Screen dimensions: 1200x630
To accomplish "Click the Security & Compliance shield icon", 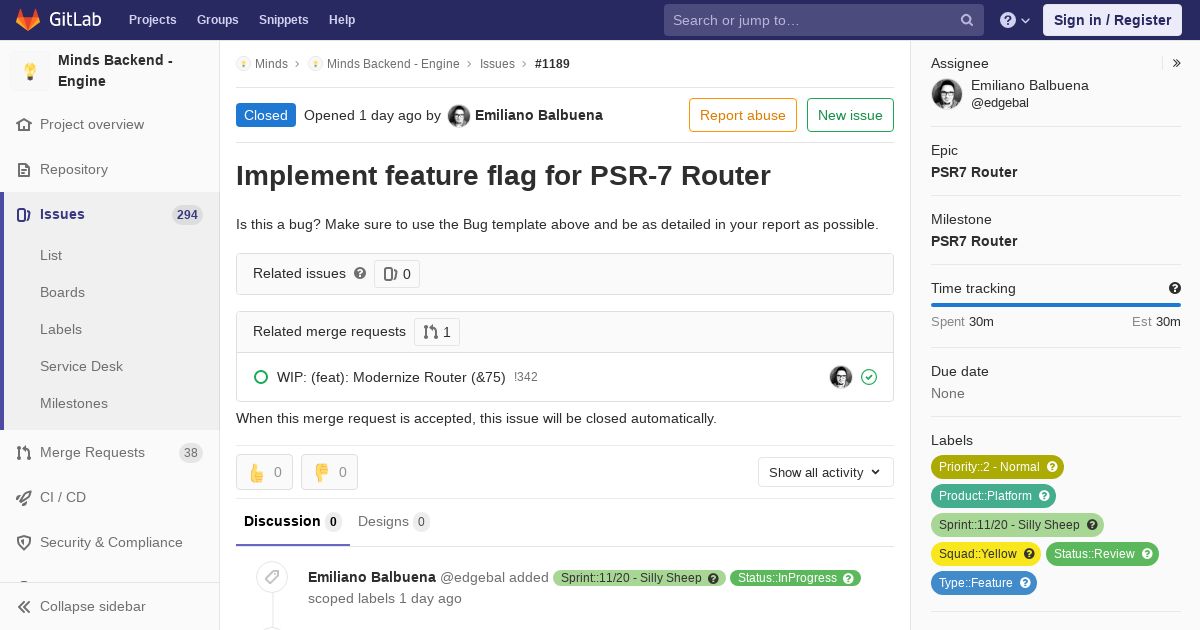I will [x=24, y=543].
